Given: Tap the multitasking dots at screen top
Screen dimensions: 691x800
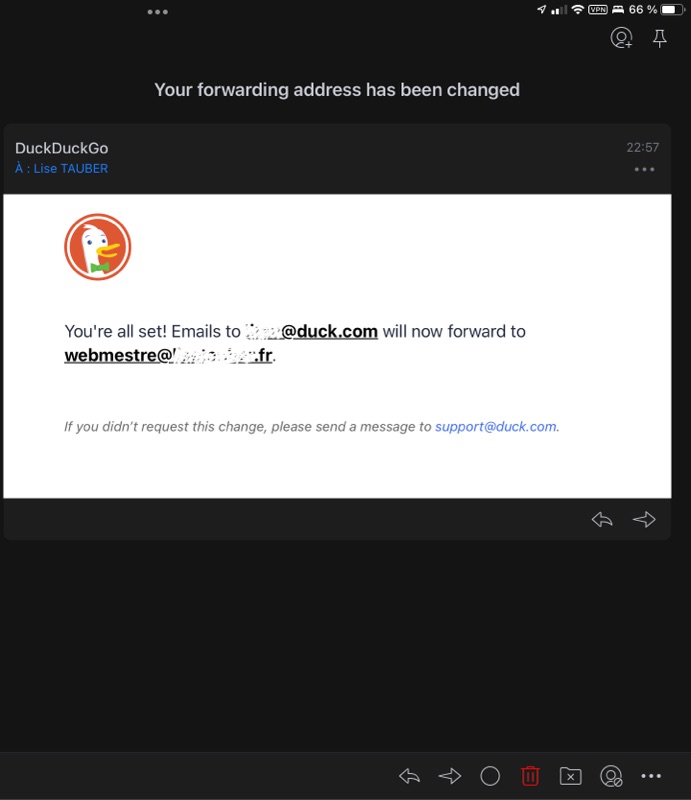Looking at the screenshot, I should tap(158, 12).
